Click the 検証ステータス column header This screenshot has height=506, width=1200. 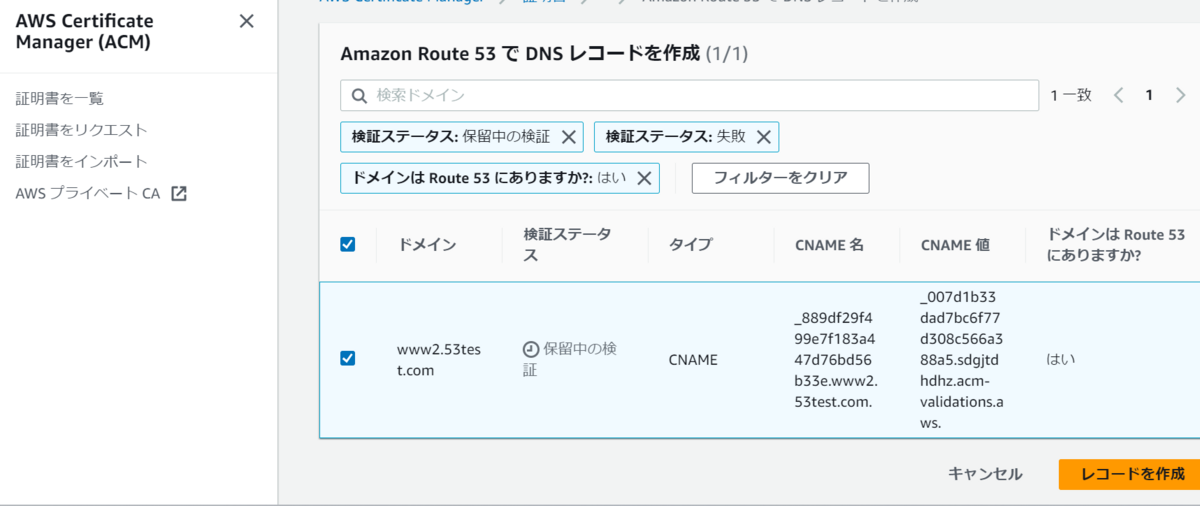568,244
